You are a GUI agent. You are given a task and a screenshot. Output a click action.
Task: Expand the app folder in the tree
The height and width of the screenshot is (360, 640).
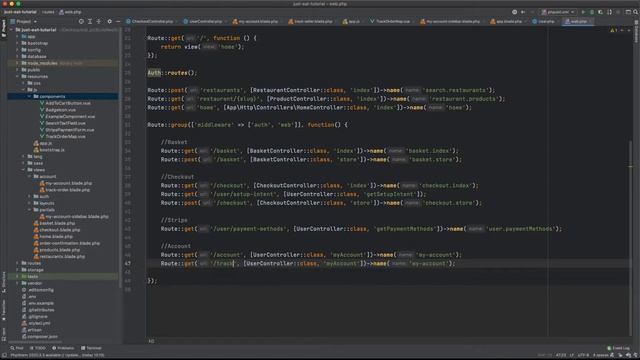coord(17,36)
